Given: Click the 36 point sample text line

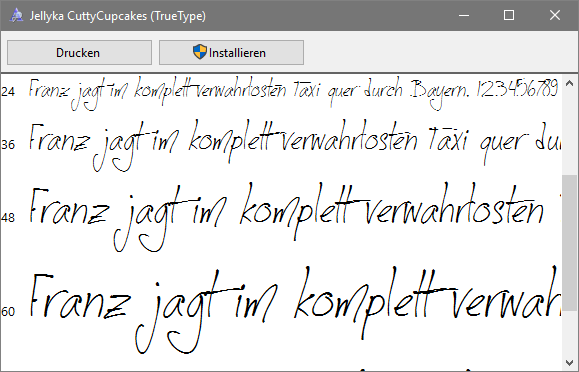Looking at the screenshot, I should click(295, 146).
